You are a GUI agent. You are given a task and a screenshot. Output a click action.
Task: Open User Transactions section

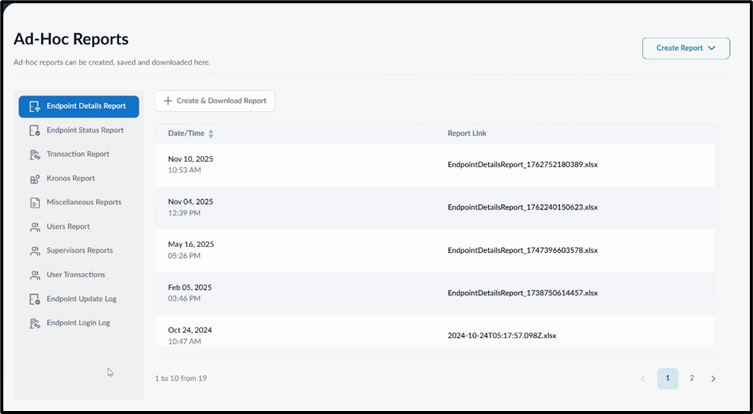(79, 275)
